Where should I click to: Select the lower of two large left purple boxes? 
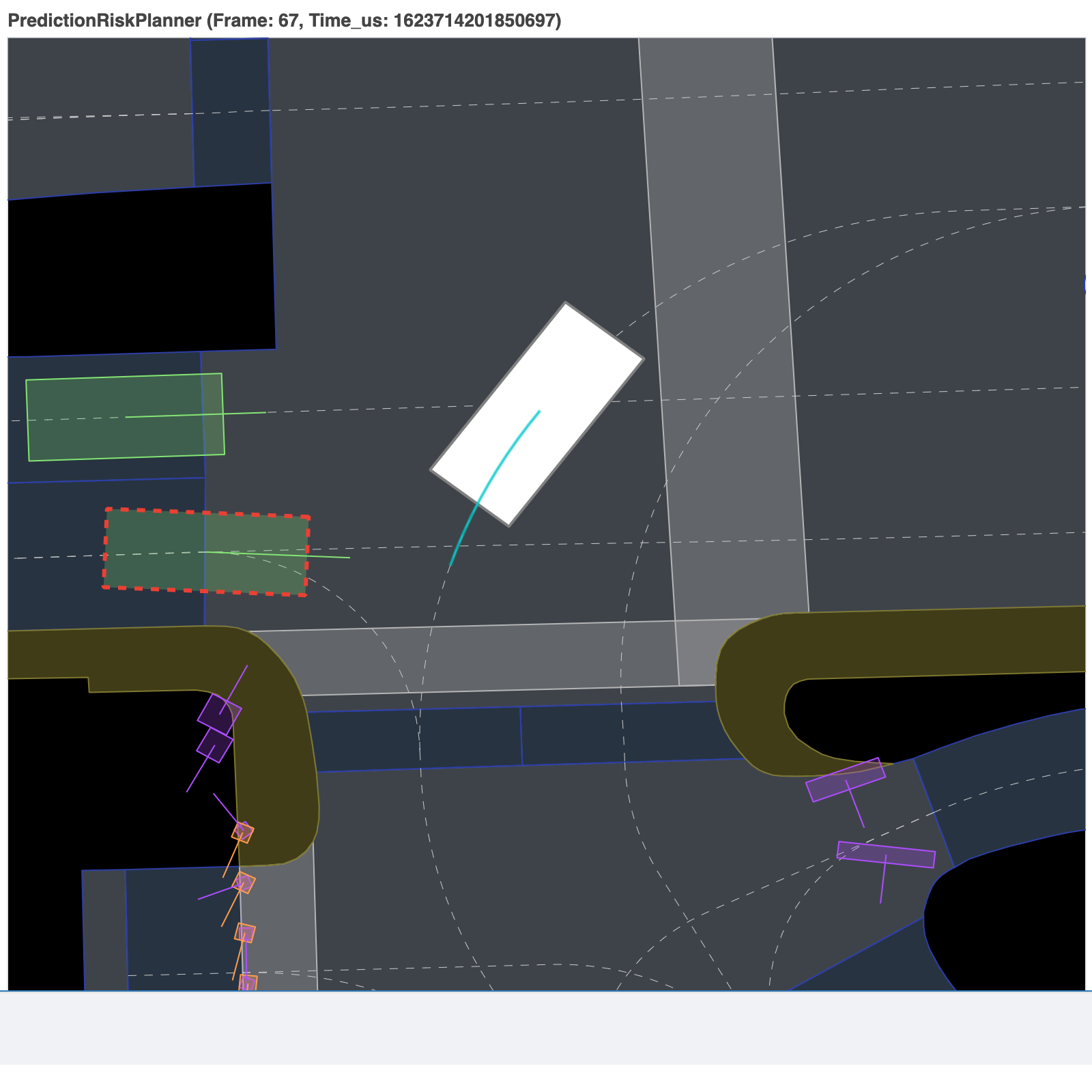coord(215,745)
